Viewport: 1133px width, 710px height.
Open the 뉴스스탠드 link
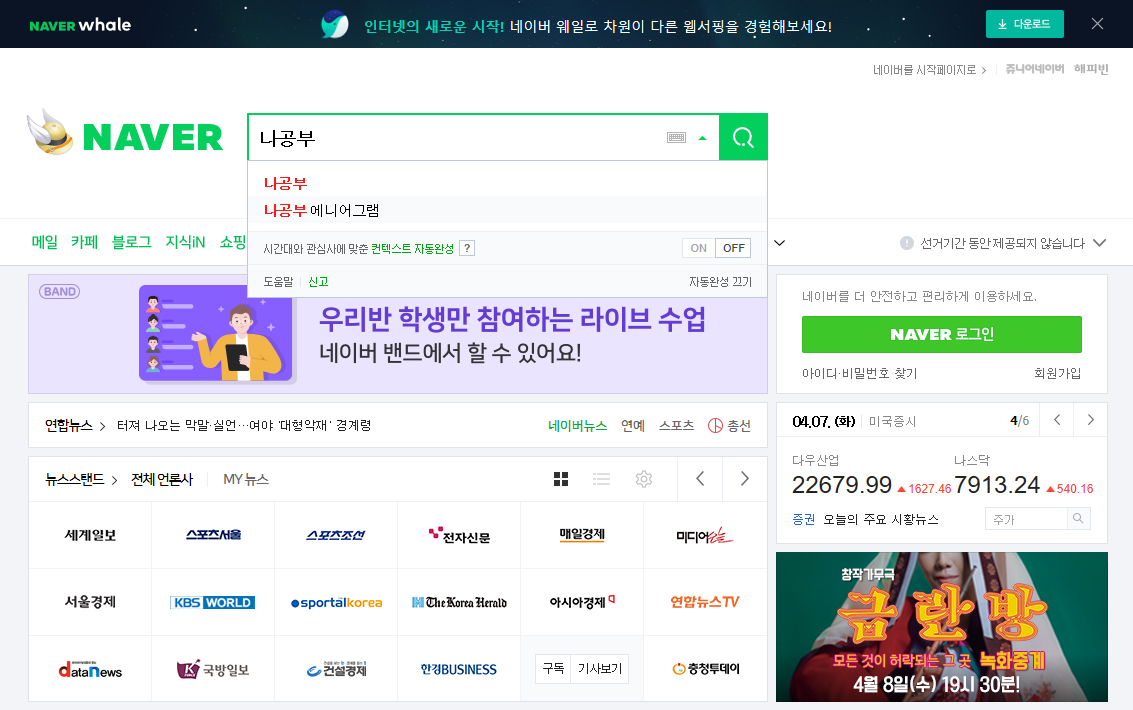point(81,480)
